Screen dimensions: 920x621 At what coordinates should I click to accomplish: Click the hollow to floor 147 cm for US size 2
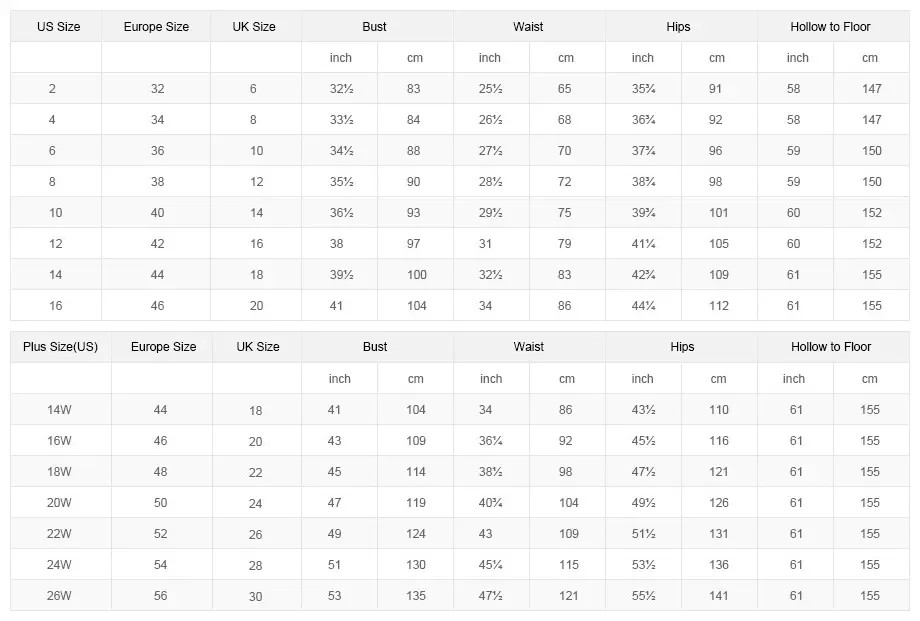coord(872,89)
